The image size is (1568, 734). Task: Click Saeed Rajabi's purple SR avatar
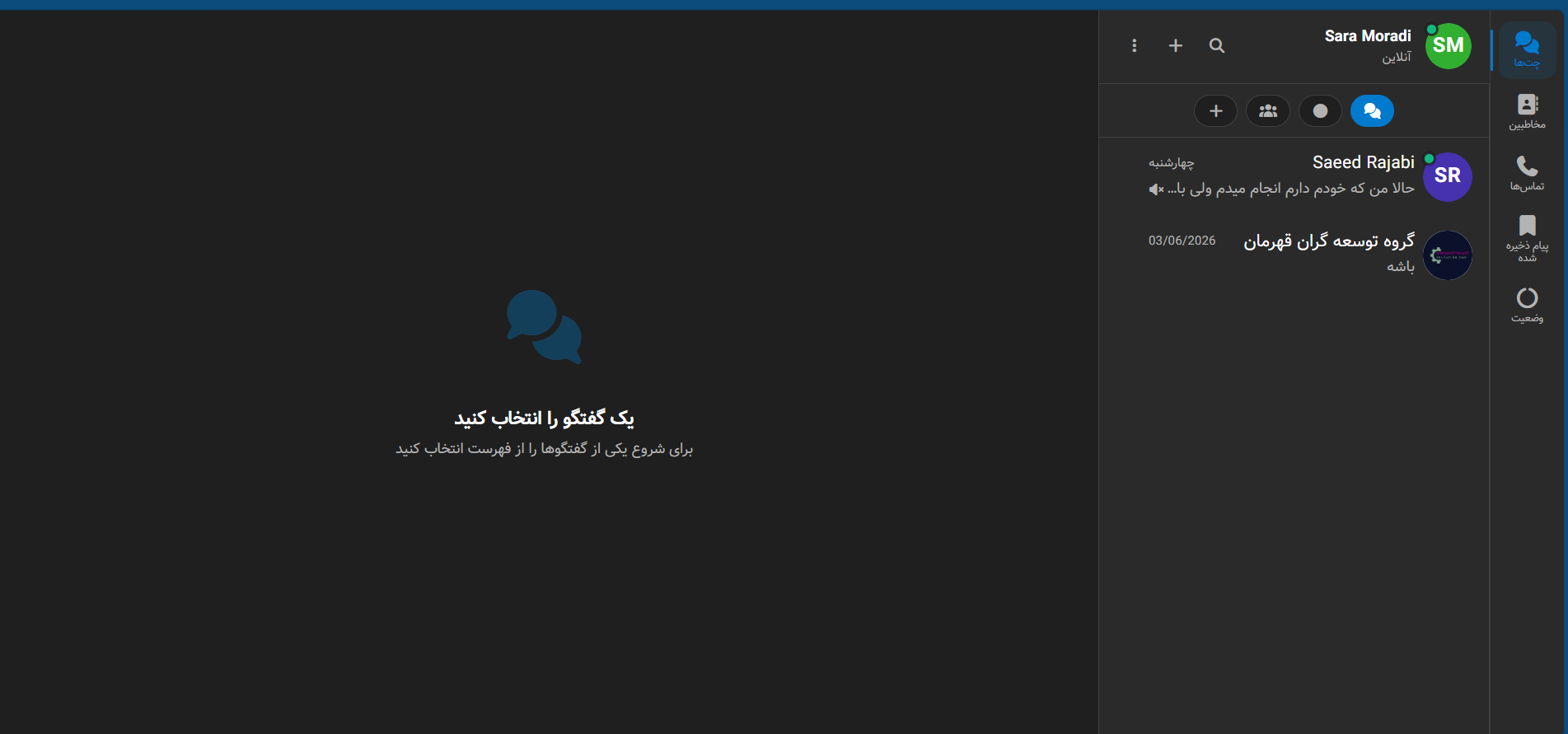(x=1448, y=176)
